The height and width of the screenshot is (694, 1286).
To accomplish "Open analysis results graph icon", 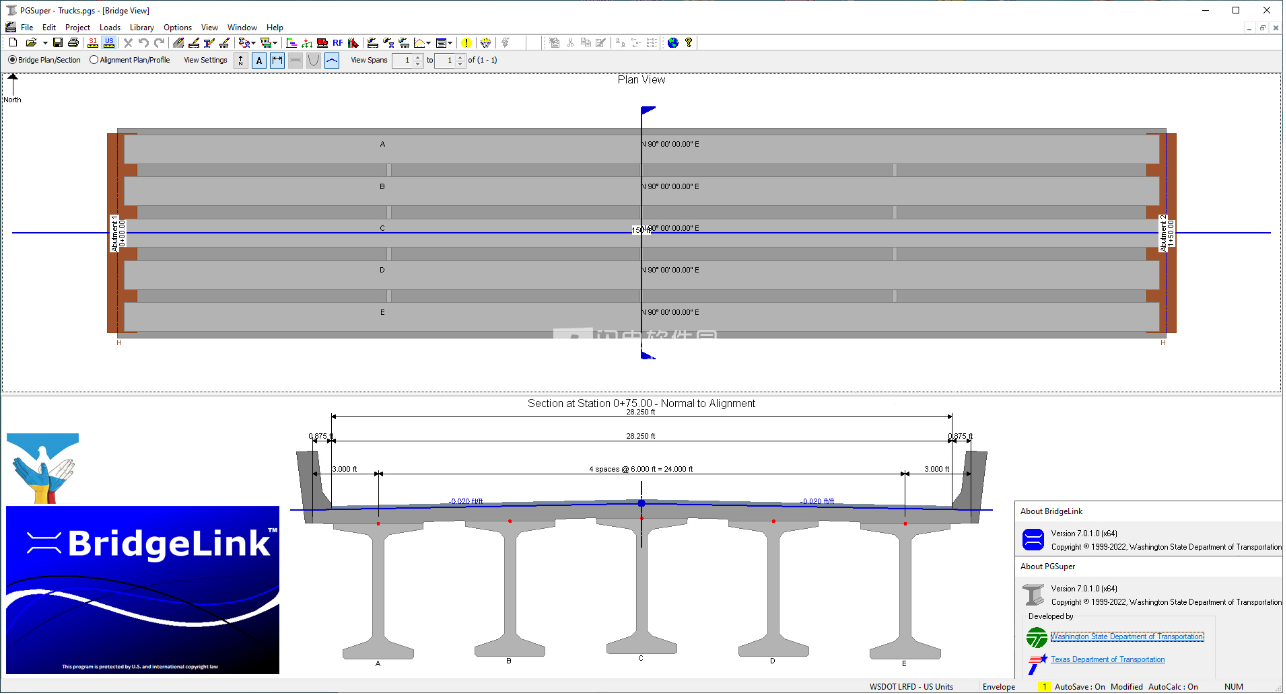I will [x=418, y=43].
